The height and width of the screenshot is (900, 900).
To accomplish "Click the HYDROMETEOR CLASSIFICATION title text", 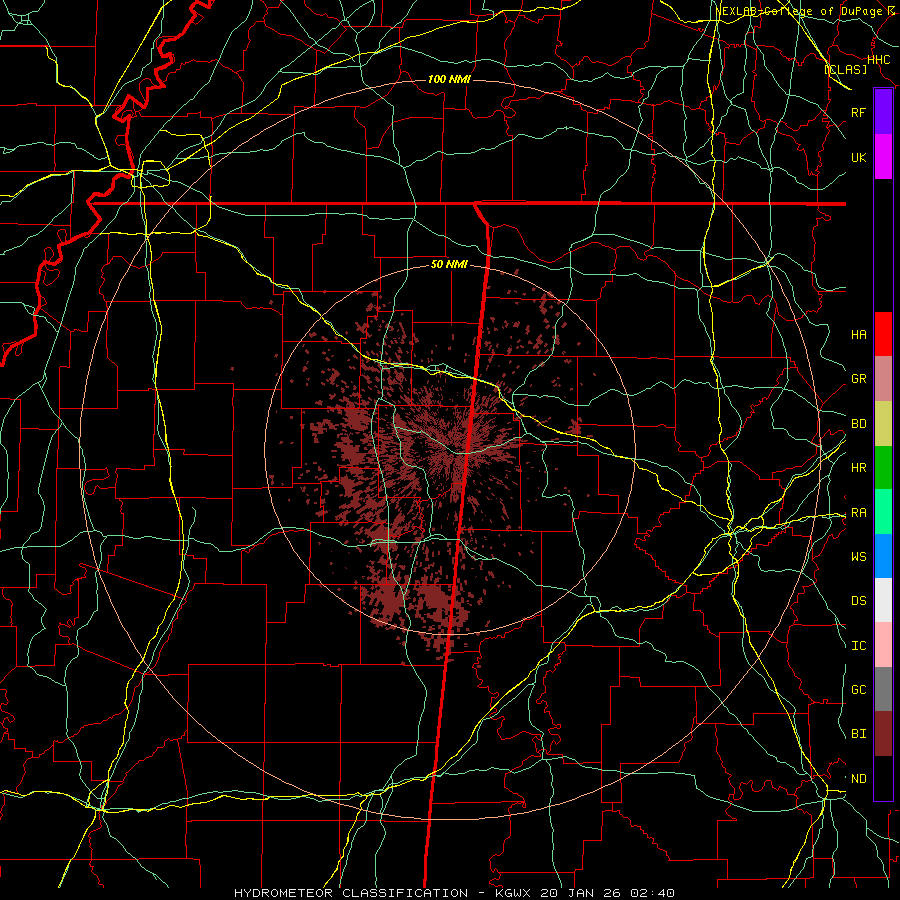I will 351,893.
